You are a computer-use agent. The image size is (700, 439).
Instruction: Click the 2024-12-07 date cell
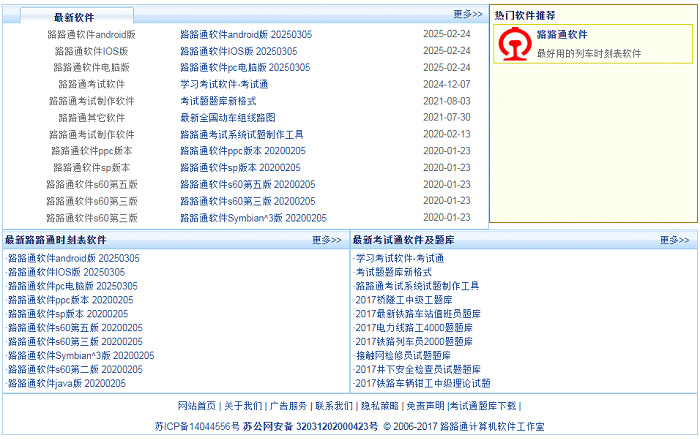pos(446,84)
